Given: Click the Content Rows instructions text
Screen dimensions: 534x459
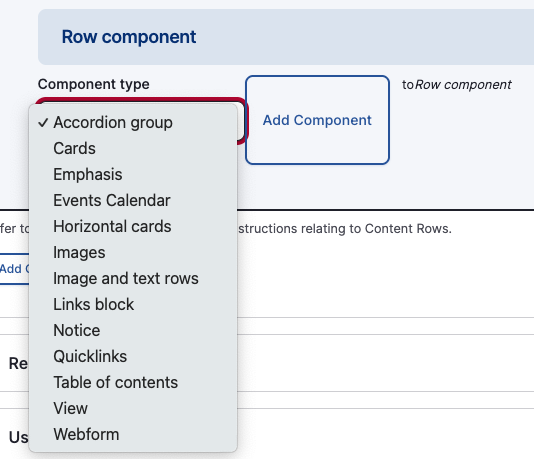Looking at the screenshot, I should (x=345, y=228).
